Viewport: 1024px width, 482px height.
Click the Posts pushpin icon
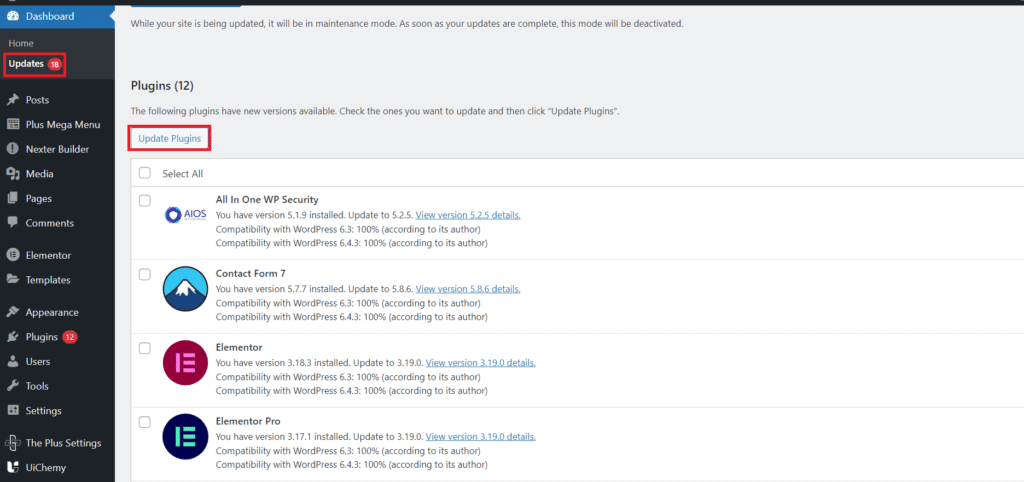(12, 100)
